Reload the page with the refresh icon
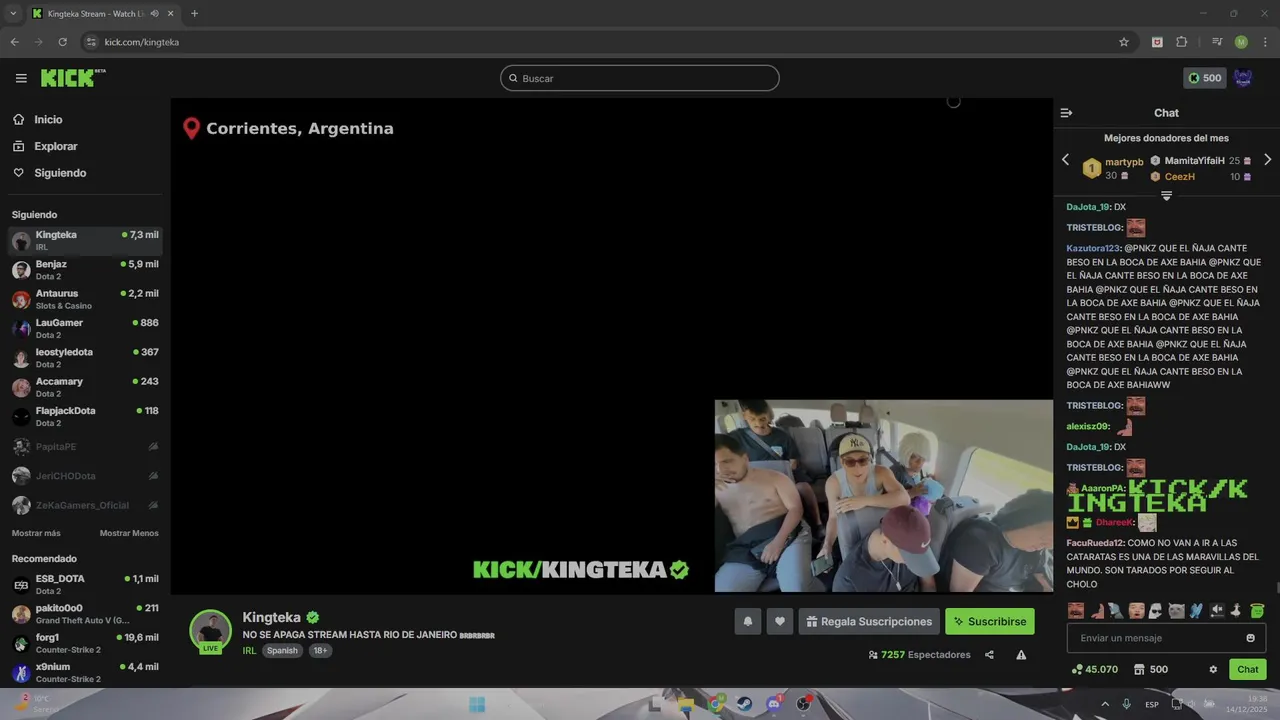 point(62,42)
